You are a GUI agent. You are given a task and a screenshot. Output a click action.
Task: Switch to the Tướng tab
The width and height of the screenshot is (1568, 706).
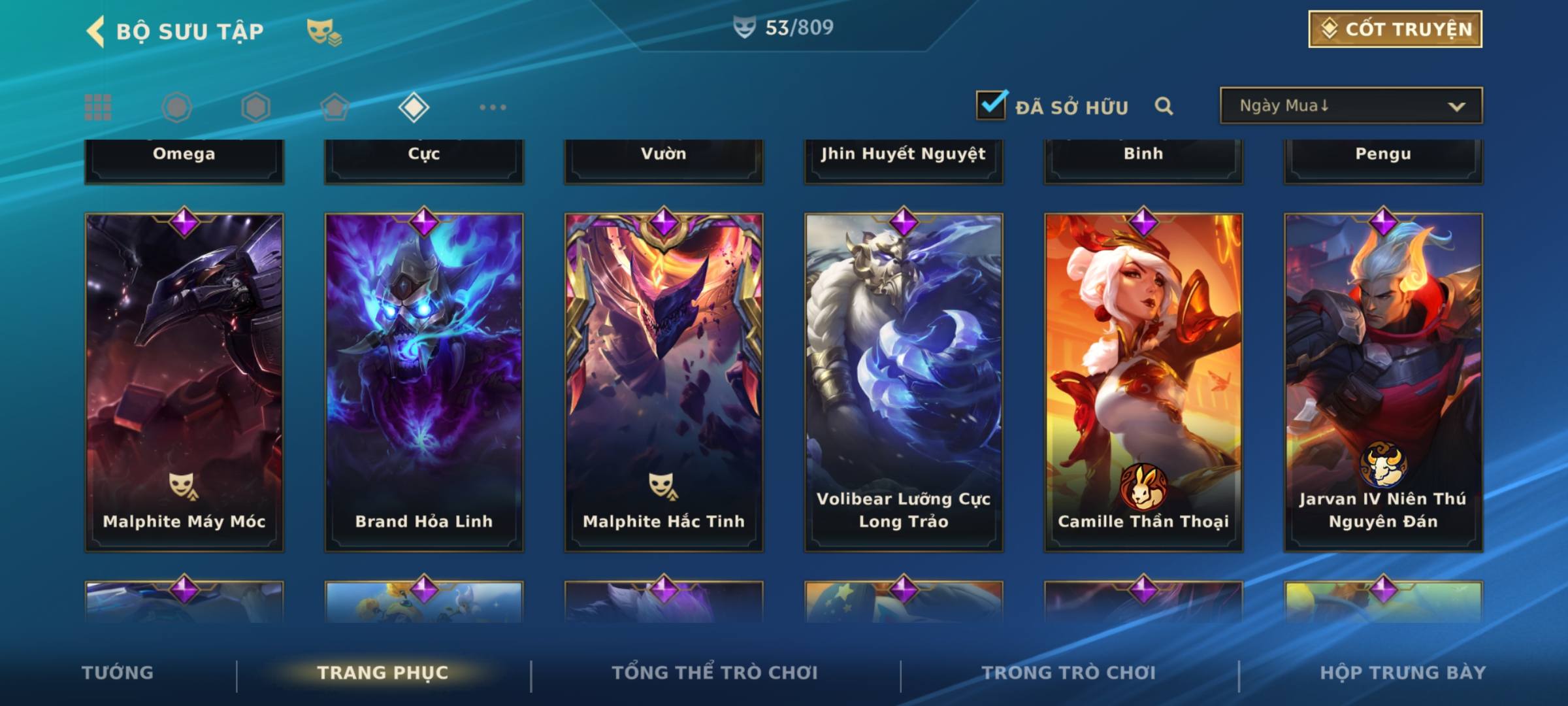(x=118, y=673)
